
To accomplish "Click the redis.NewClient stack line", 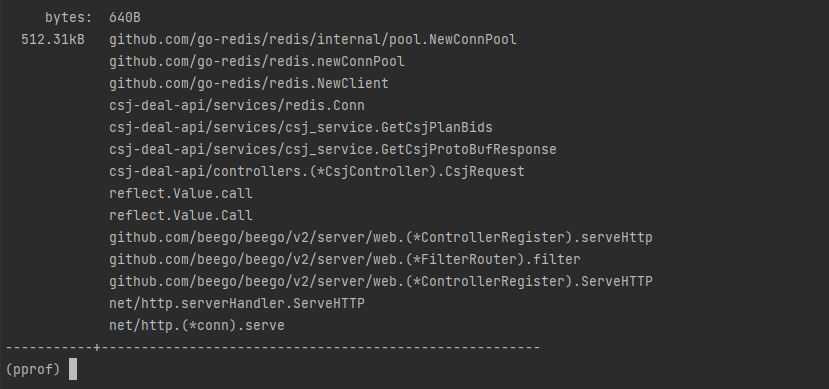I will (248, 84).
